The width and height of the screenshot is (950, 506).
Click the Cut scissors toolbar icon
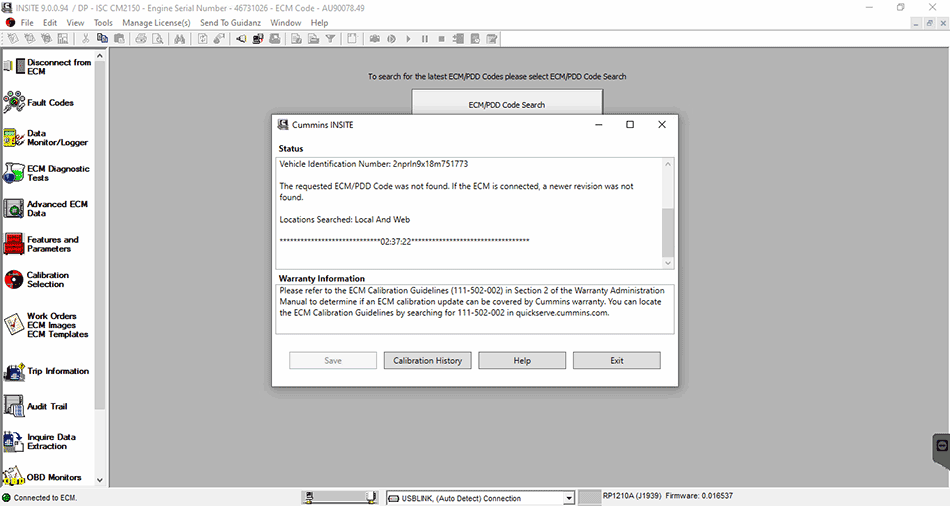[x=85, y=39]
